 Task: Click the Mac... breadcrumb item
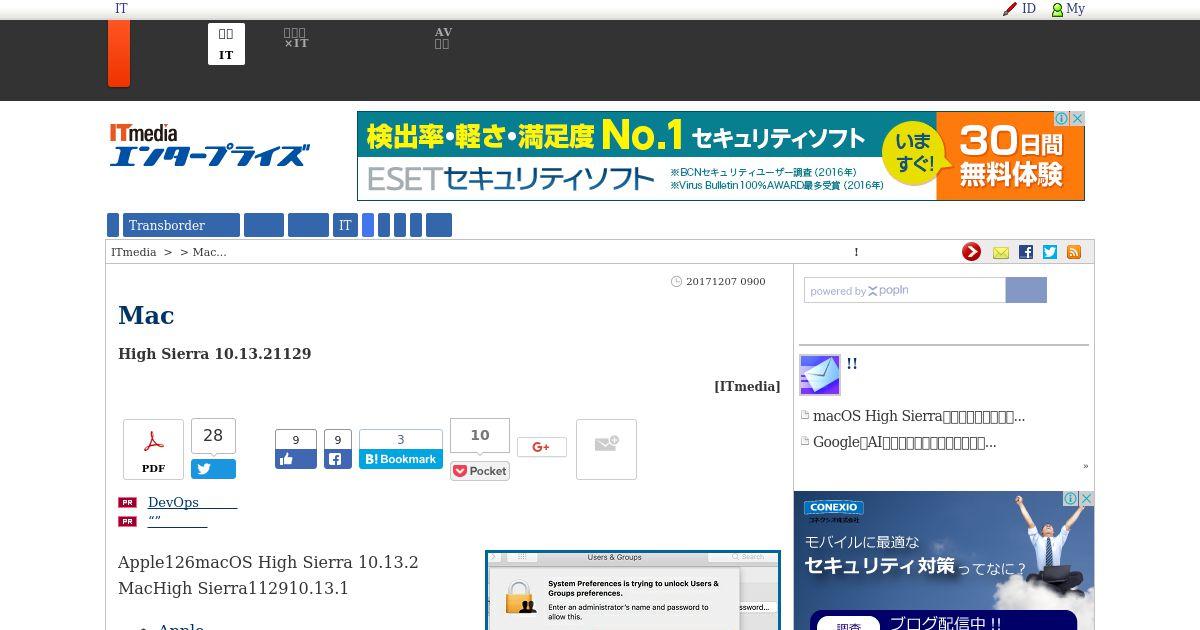click(x=209, y=252)
